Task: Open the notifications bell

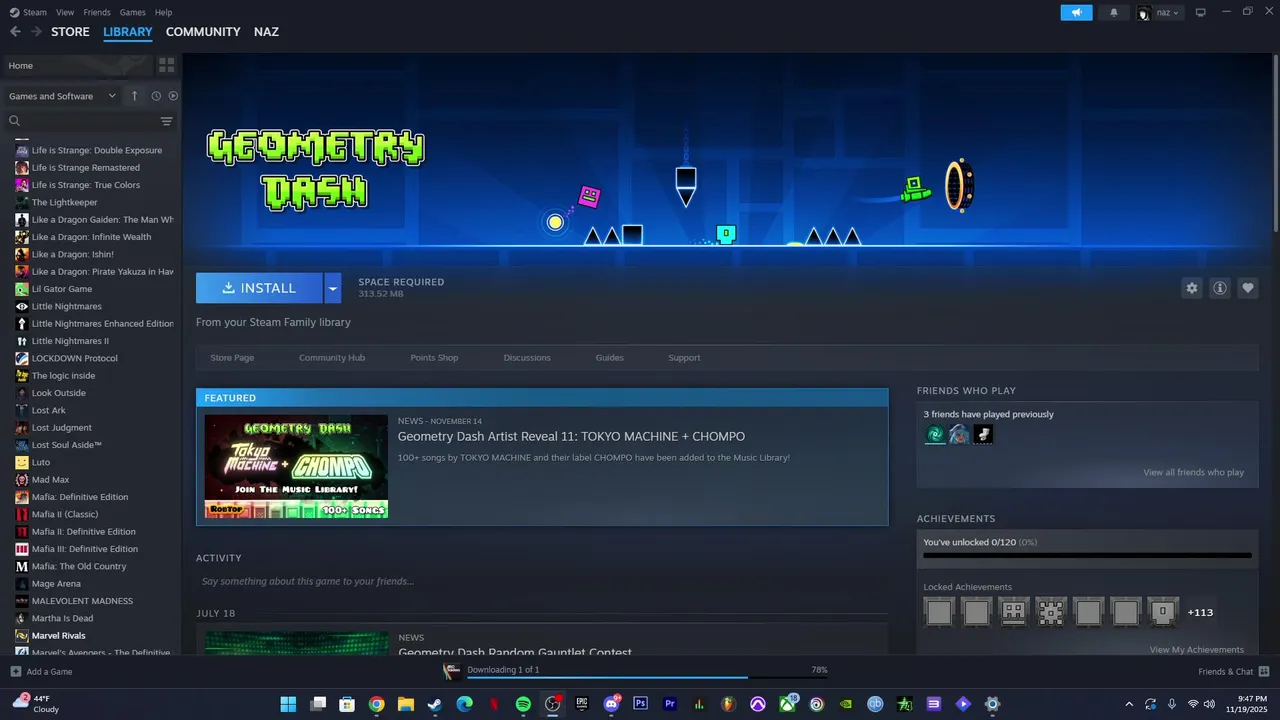Action: [x=1114, y=12]
